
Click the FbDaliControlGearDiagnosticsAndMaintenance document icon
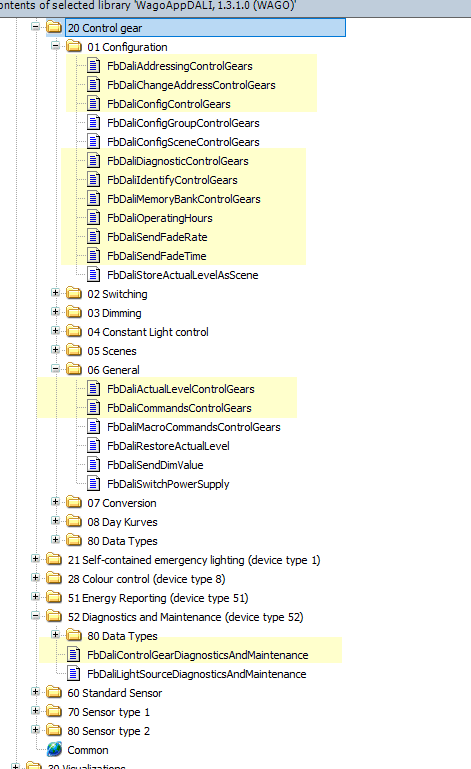click(74, 655)
